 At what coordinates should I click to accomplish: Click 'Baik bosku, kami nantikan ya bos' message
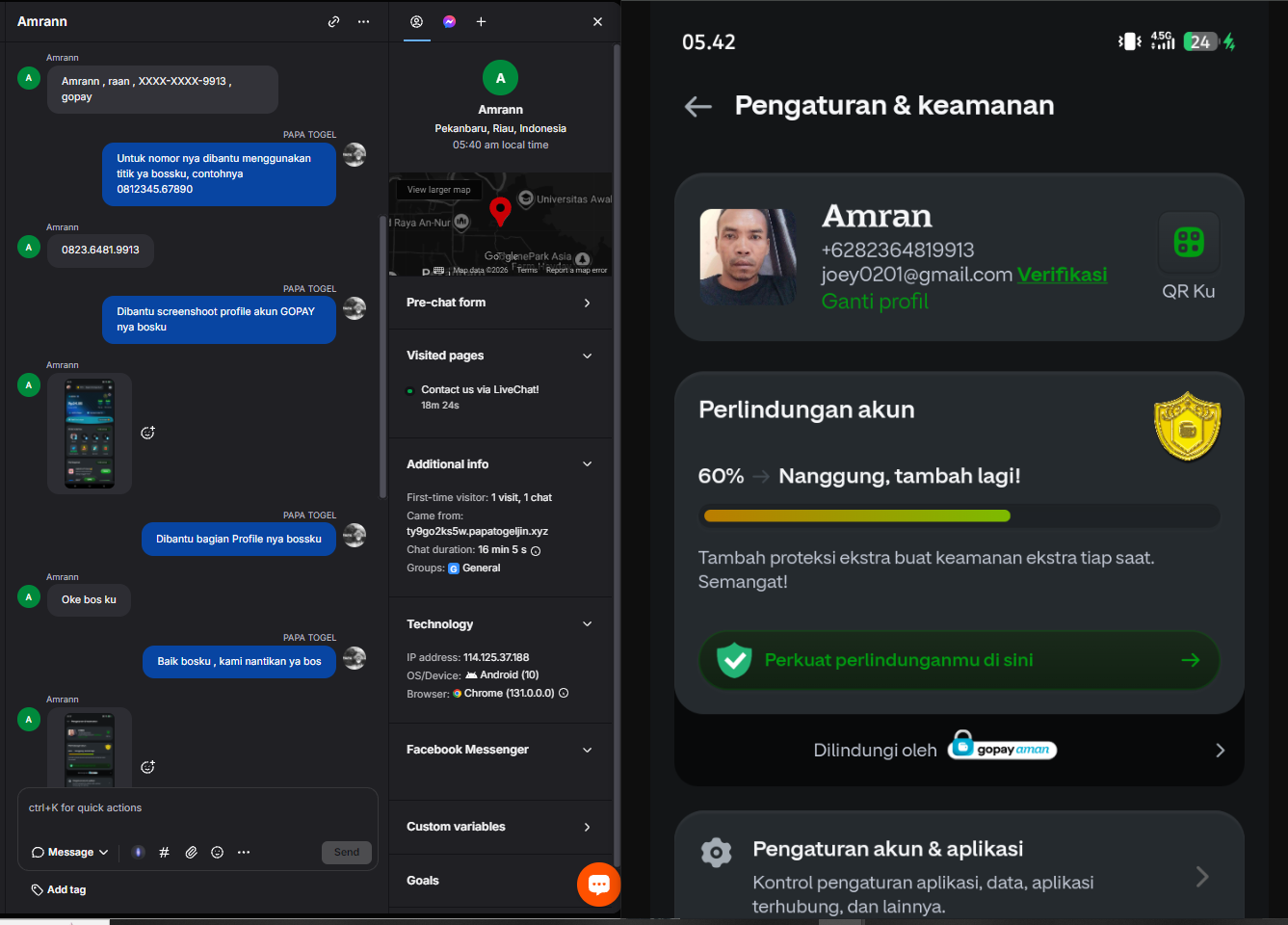tap(239, 662)
